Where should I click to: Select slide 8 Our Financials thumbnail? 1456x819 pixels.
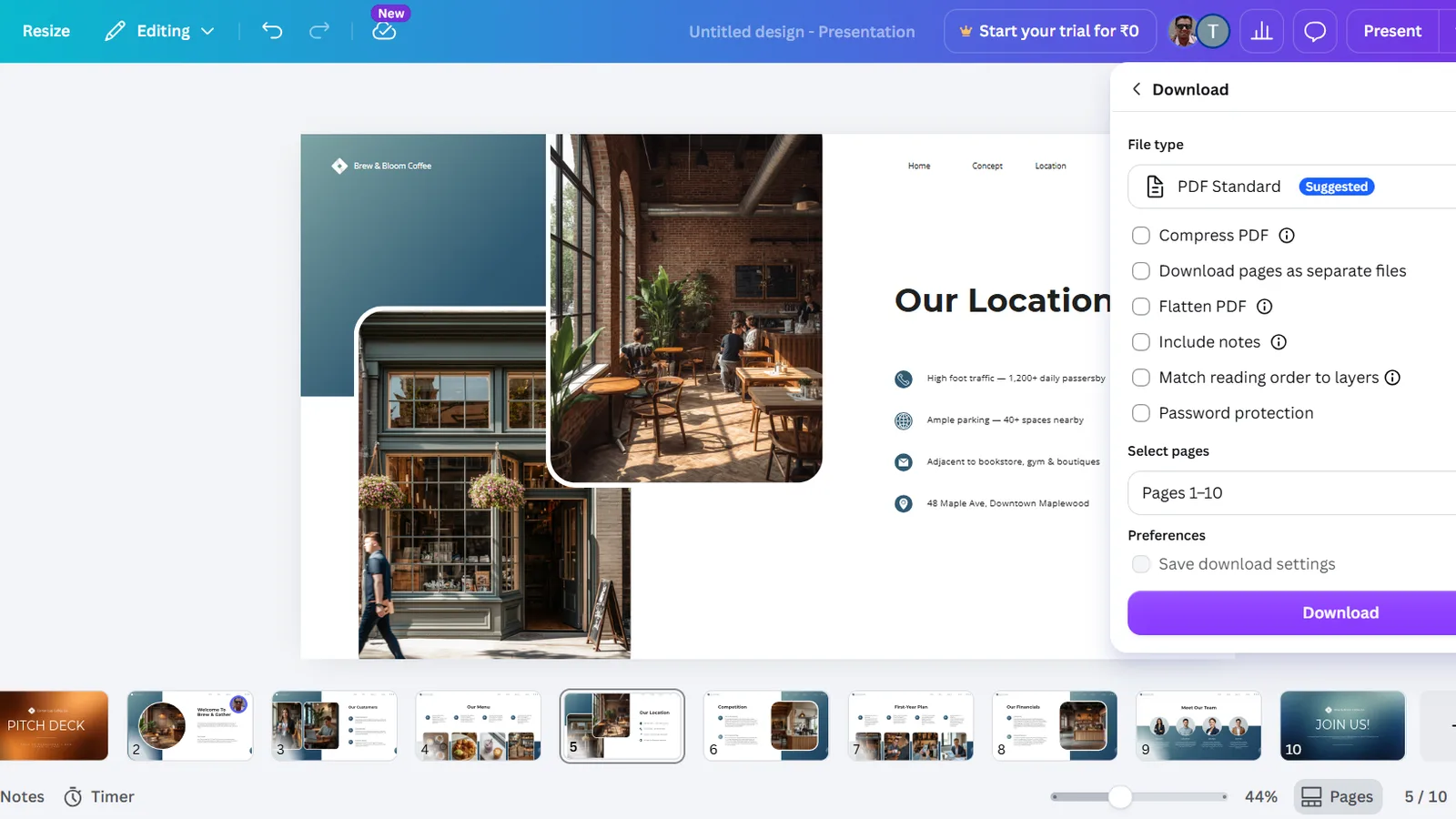click(x=1055, y=725)
